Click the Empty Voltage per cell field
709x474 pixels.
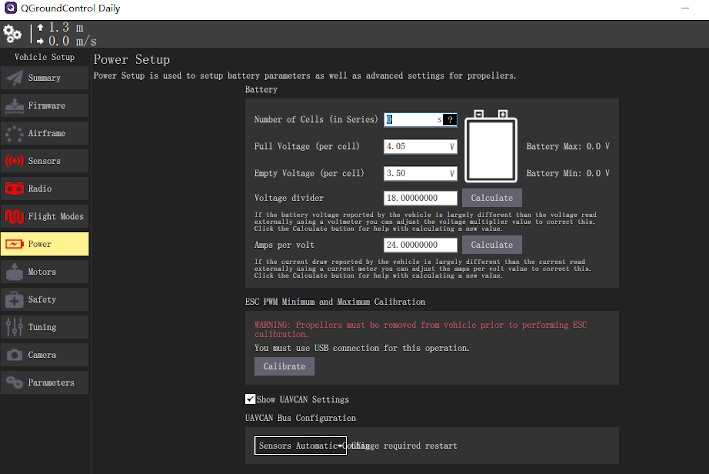click(x=421, y=173)
